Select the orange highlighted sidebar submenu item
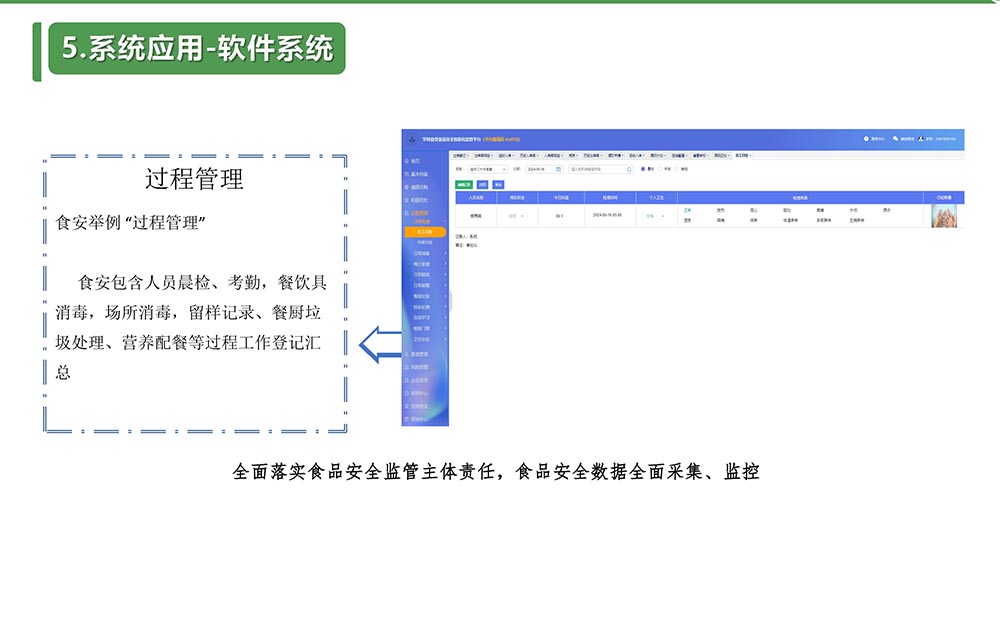Image resolution: width=1000 pixels, height=619 pixels. pyautogui.click(x=425, y=232)
